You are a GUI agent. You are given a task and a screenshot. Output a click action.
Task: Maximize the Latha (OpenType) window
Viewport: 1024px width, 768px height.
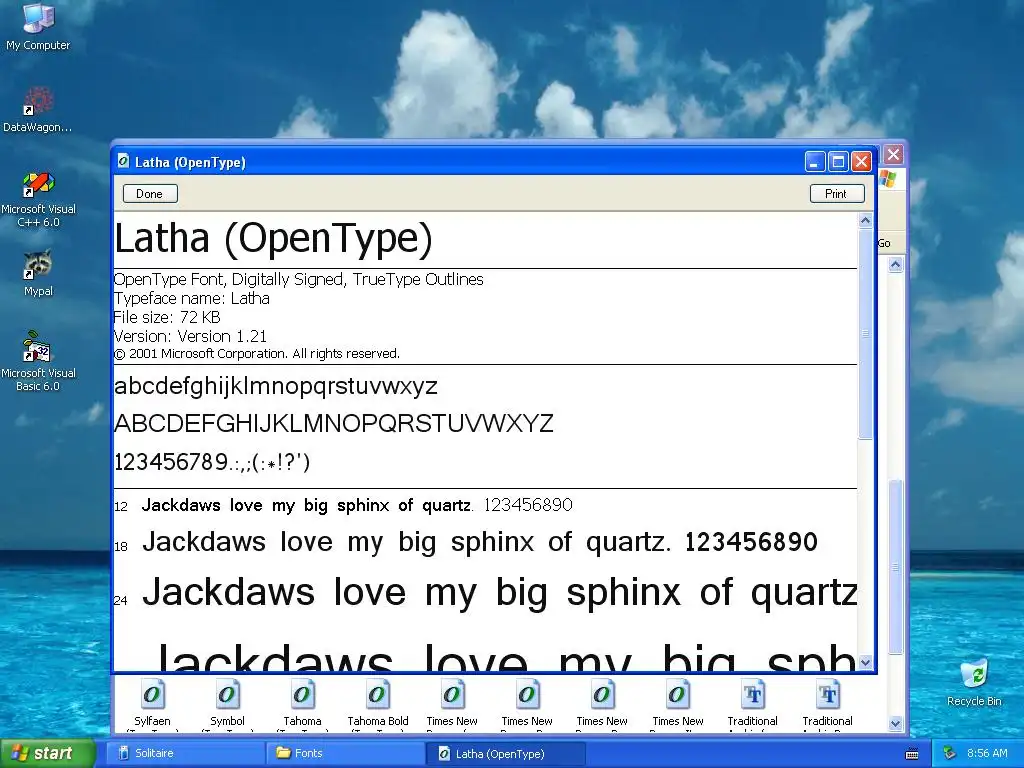pyautogui.click(x=838, y=161)
